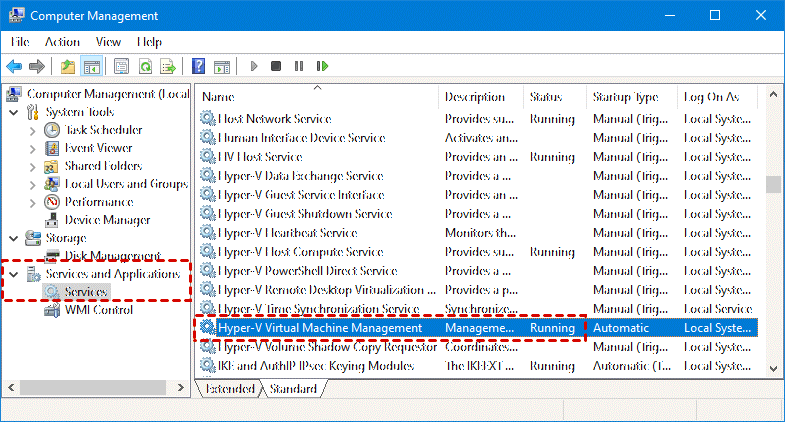Switch to the Extended tab
This screenshot has width=785, height=422.
pyautogui.click(x=230, y=388)
